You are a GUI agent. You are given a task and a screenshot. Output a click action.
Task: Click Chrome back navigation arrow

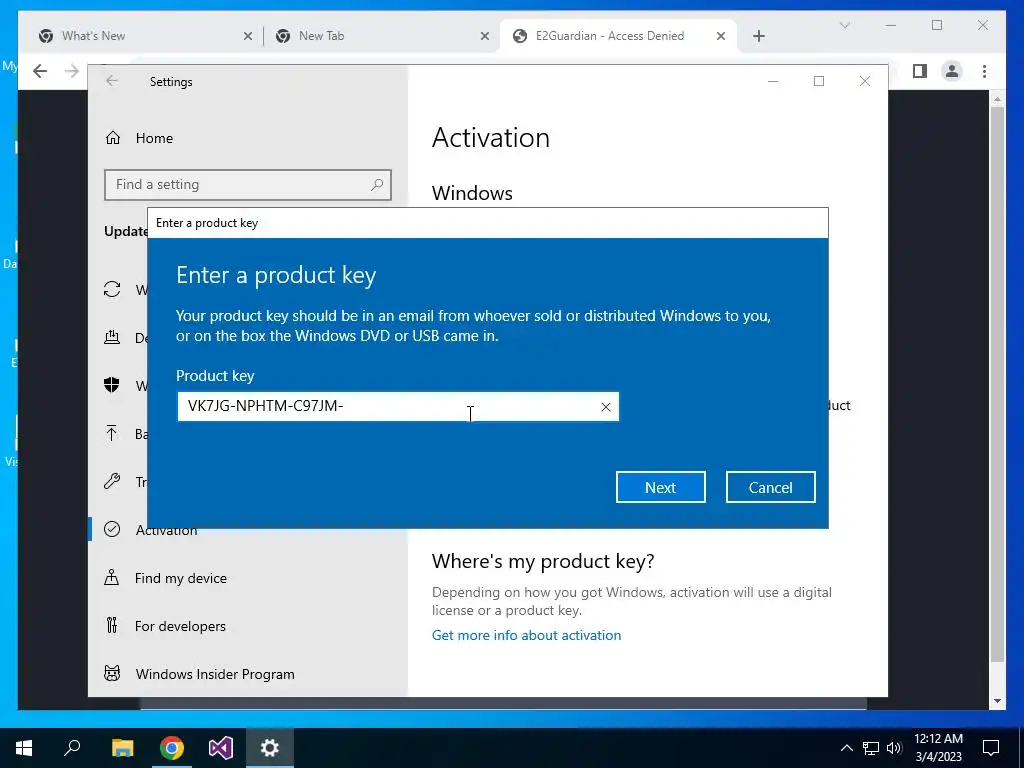(x=40, y=71)
